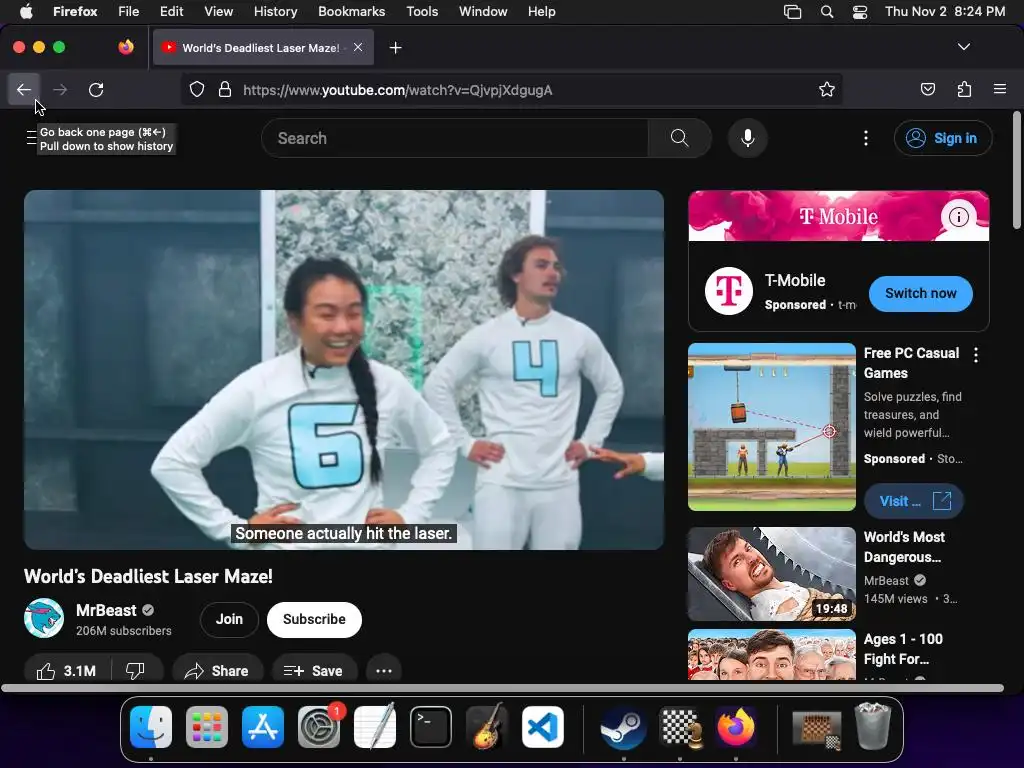Screen dimensions: 1024x768
Task: Click the horizontal scrollbar at the bottom
Action: [503, 688]
